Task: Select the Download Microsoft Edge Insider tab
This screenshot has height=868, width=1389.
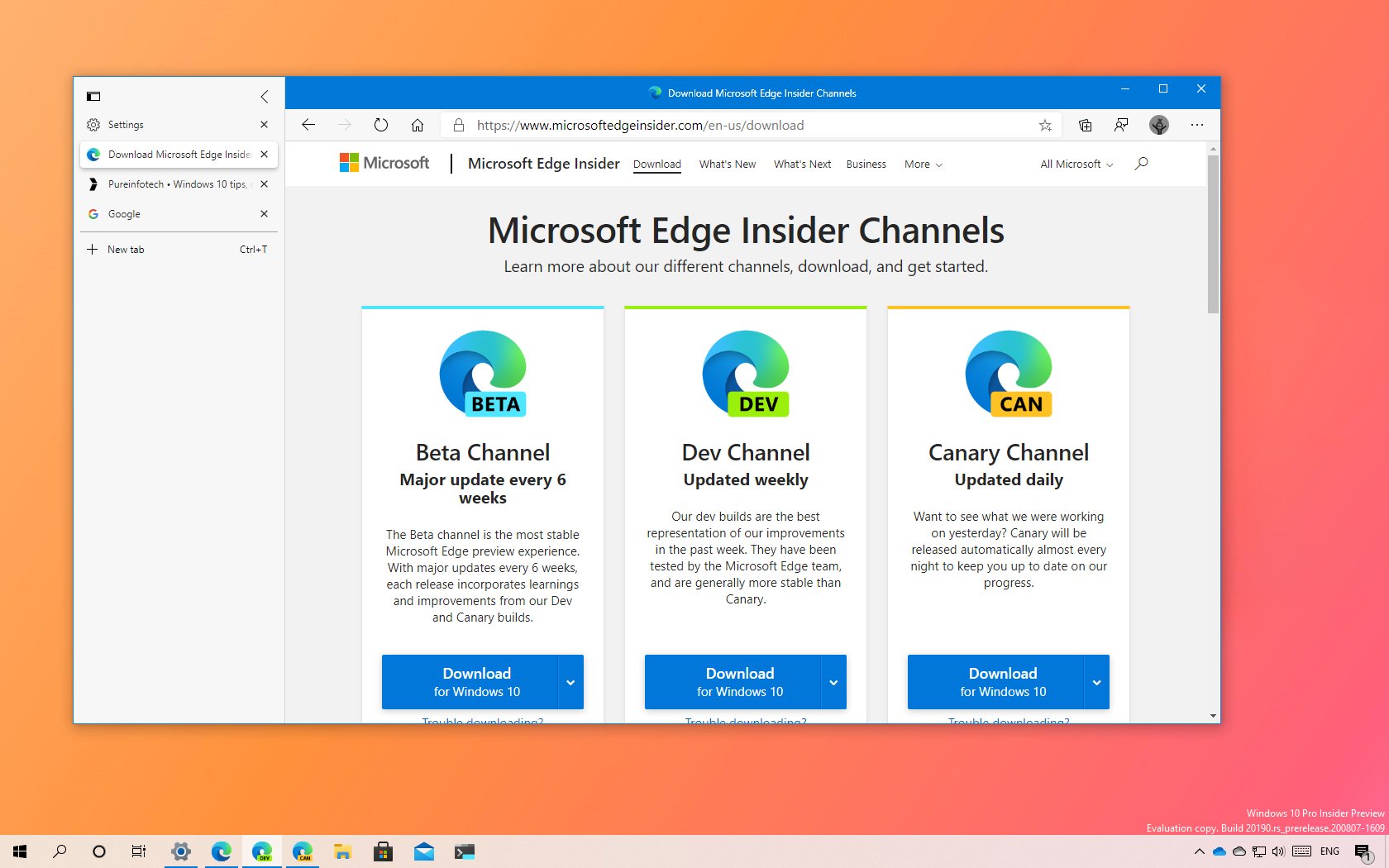Action: click(179, 155)
